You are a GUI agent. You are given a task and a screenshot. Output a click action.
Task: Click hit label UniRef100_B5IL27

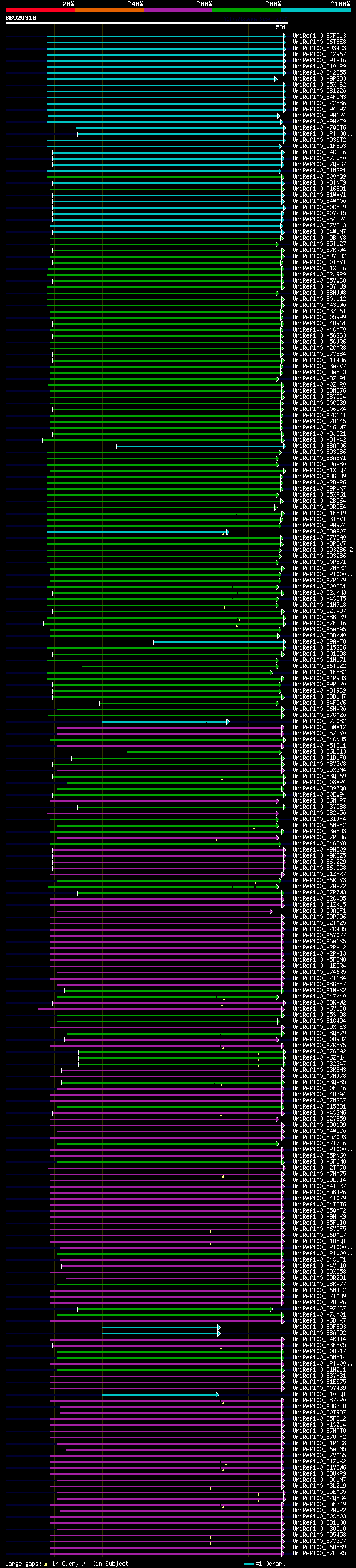pyautogui.click(x=319, y=244)
